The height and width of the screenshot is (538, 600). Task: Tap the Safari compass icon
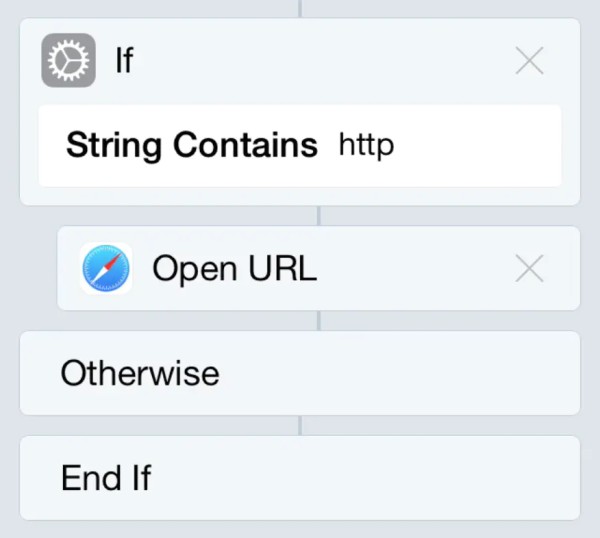click(x=106, y=268)
